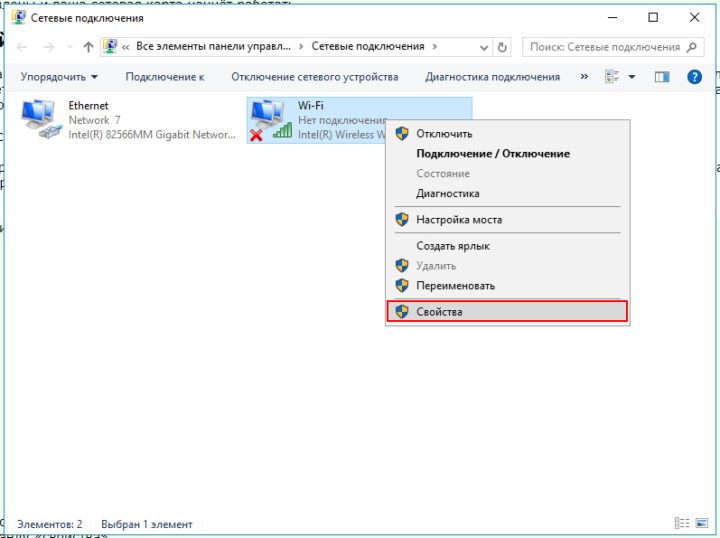Select Настройка моста in context menu
This screenshot has height=538, width=720.
(507, 219)
